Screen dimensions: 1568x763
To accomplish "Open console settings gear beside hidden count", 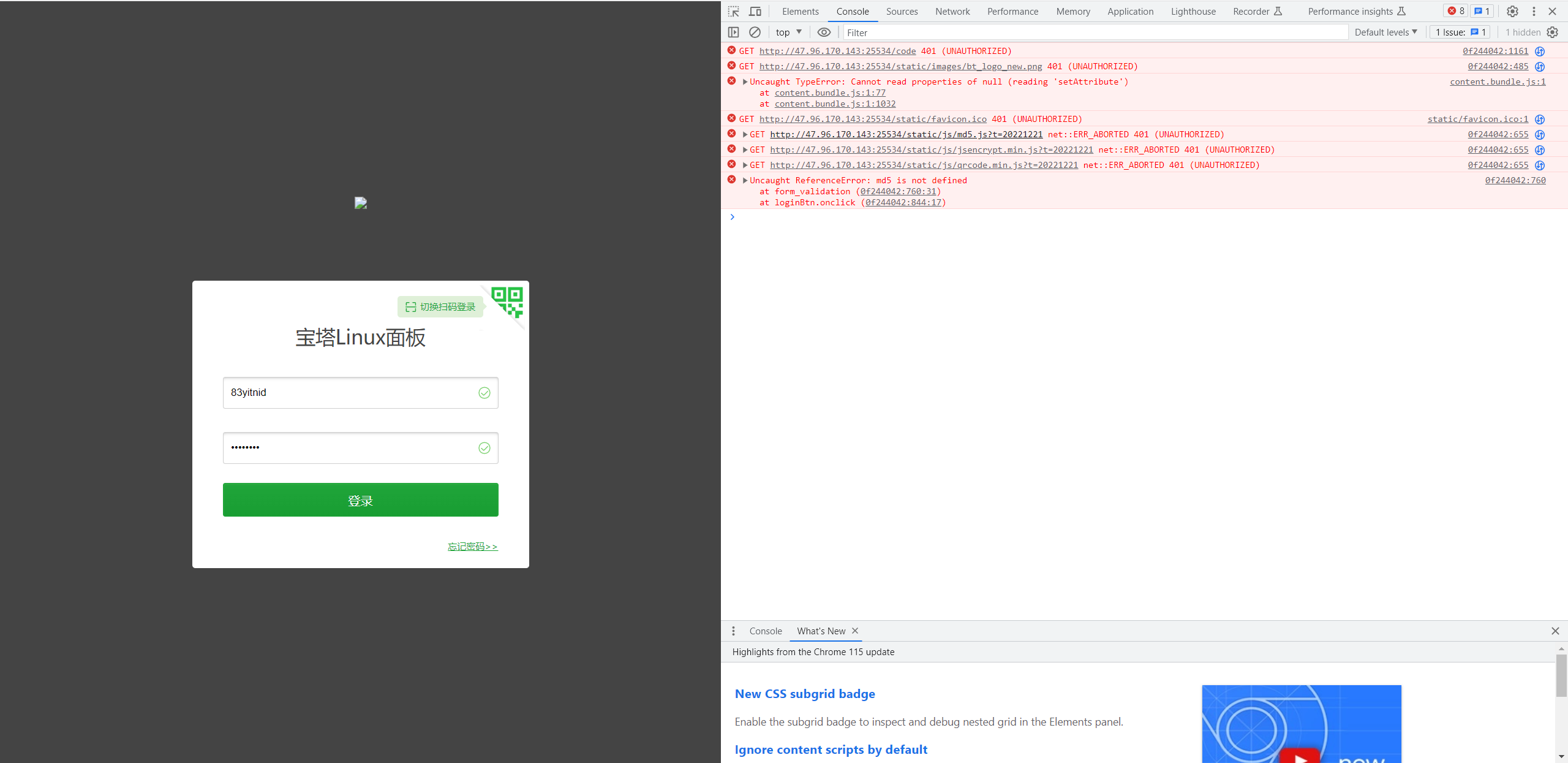I will coord(1552,32).
